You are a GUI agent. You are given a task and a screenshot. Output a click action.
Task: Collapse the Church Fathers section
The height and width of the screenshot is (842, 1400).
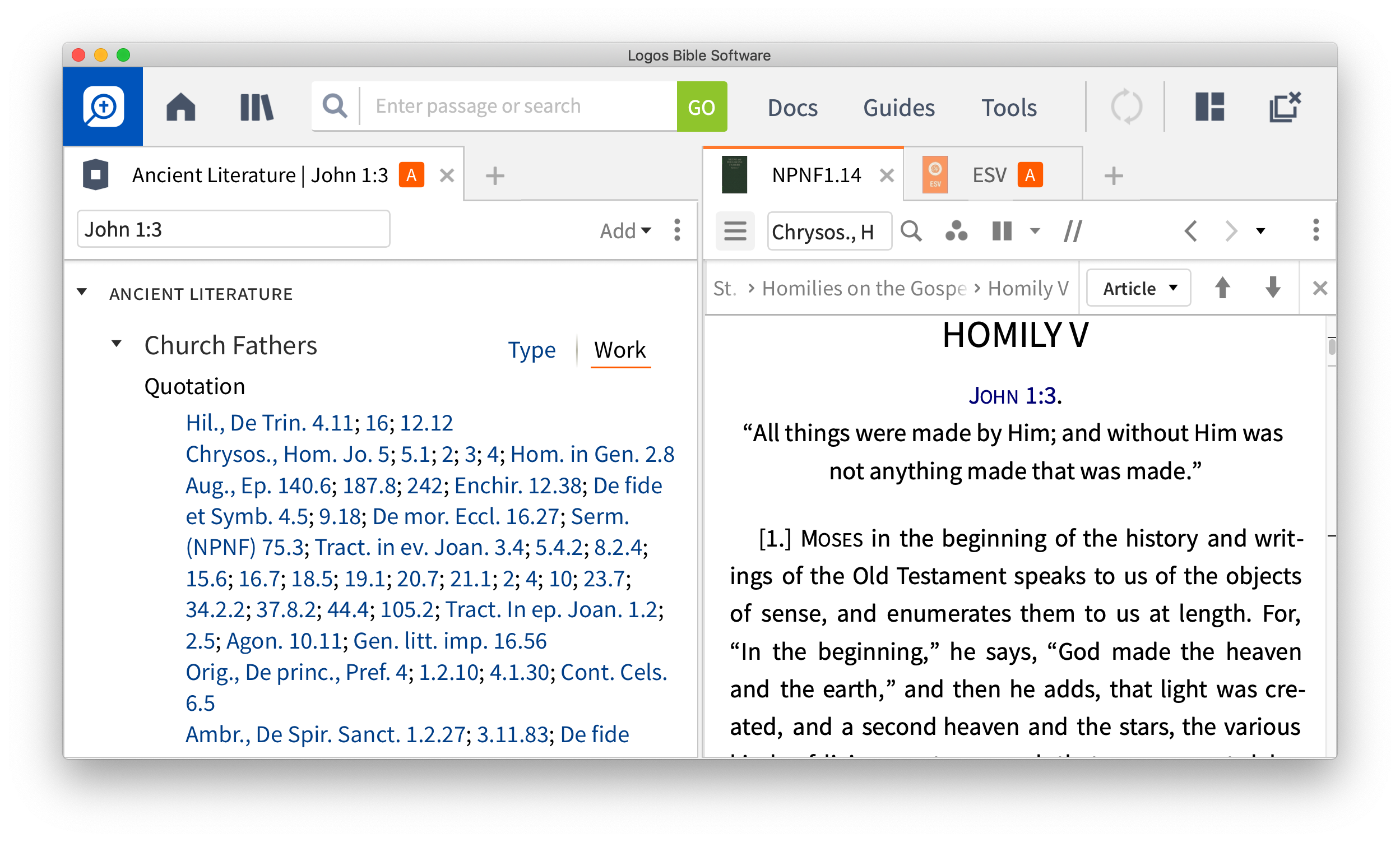click(x=116, y=344)
